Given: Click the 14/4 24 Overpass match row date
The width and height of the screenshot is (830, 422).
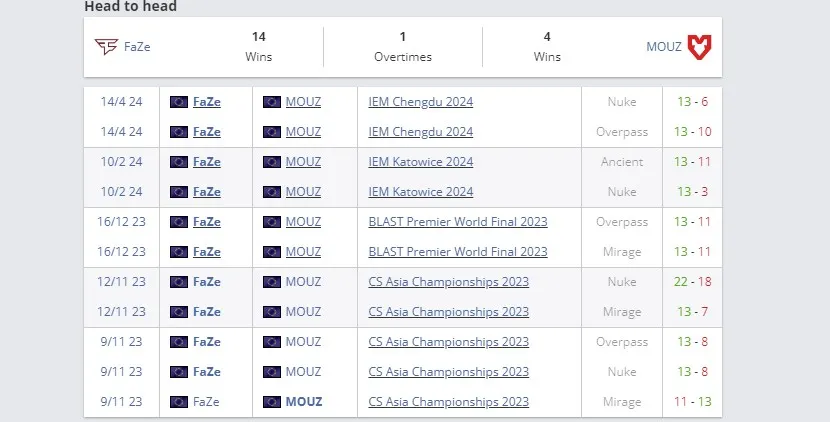Looking at the screenshot, I should click(121, 132).
